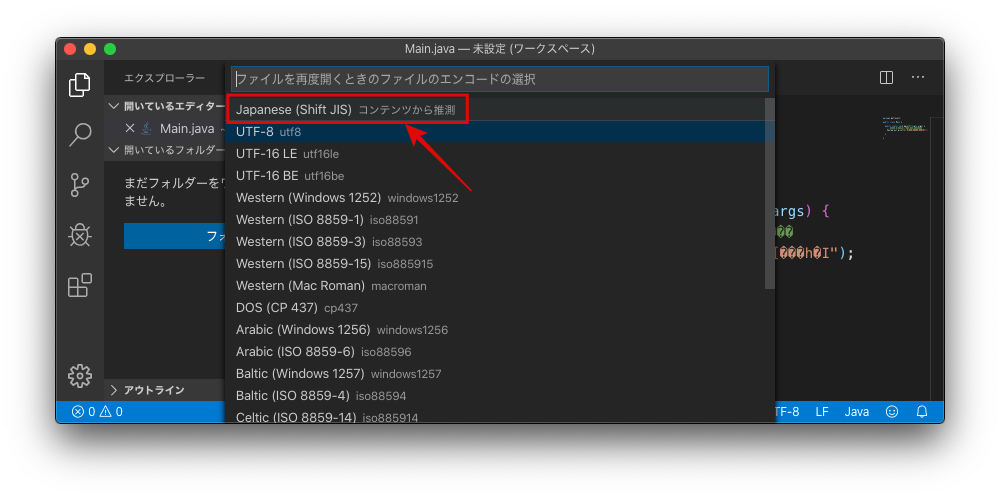Open notifications bell in the status bar

[922, 412]
